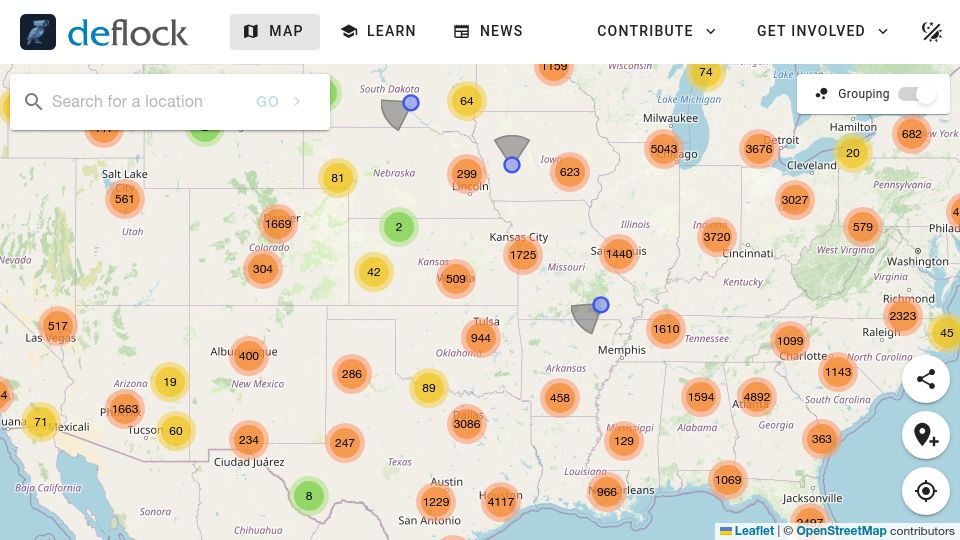Click the GO search button
Image resolution: width=960 pixels, height=540 pixels.
tap(279, 102)
